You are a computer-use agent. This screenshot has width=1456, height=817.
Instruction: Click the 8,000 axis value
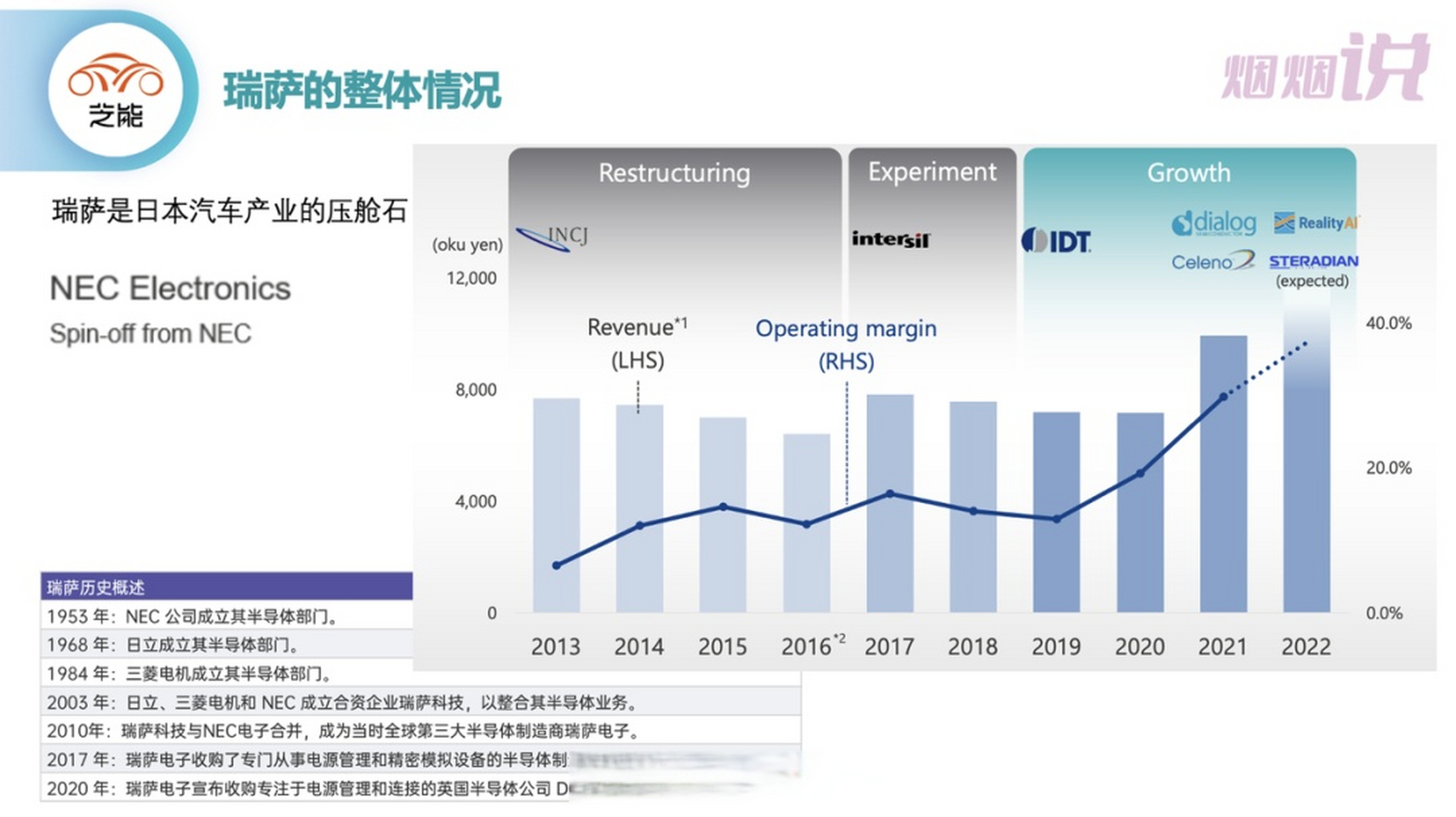pyautogui.click(x=476, y=390)
